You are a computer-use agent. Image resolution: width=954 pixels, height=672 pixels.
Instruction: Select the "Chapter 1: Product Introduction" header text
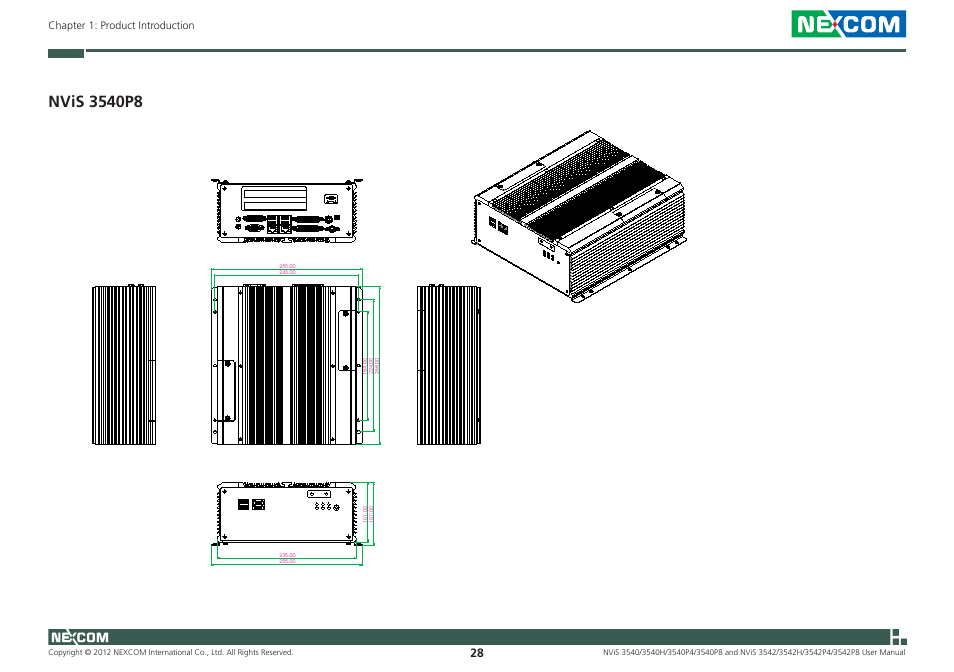(x=121, y=26)
